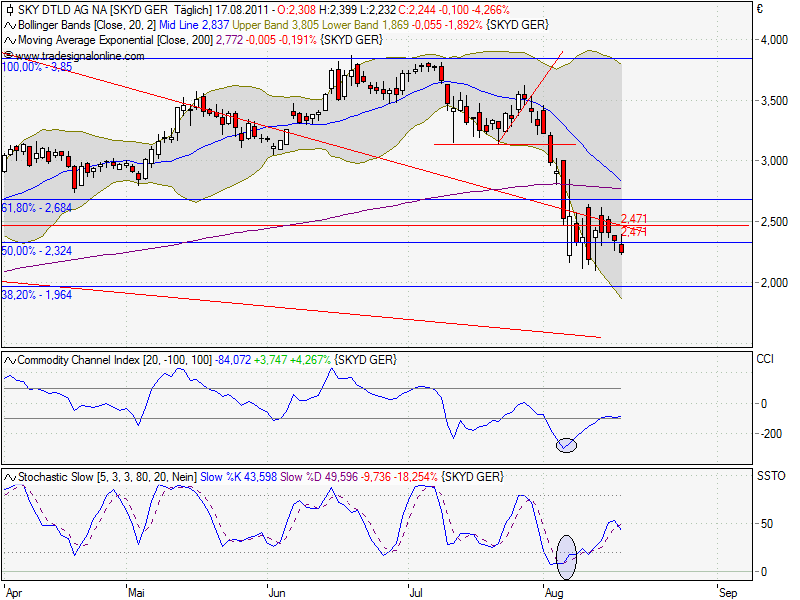Select the Stochastic Slow [5, 3, 3, 80, 20, Nein] label
The height and width of the screenshot is (600, 800).
pyautogui.click(x=107, y=477)
